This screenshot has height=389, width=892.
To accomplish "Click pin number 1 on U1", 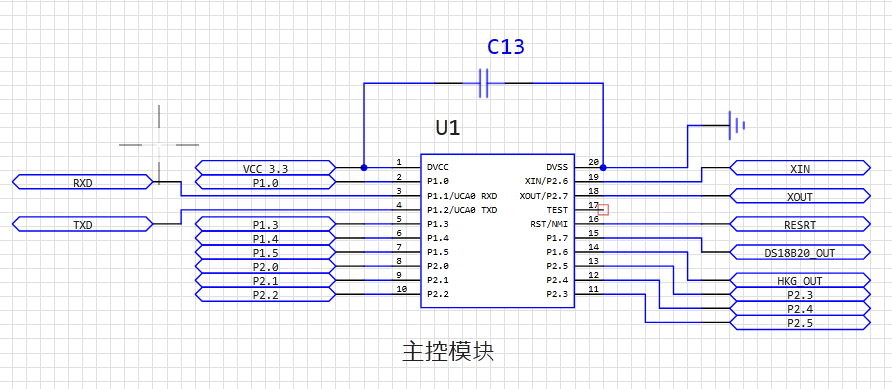I will (x=399, y=163).
